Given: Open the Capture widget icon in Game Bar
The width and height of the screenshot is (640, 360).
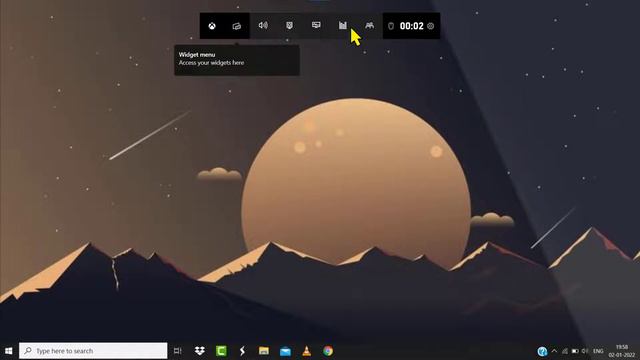Looking at the screenshot, I should 289,25.
